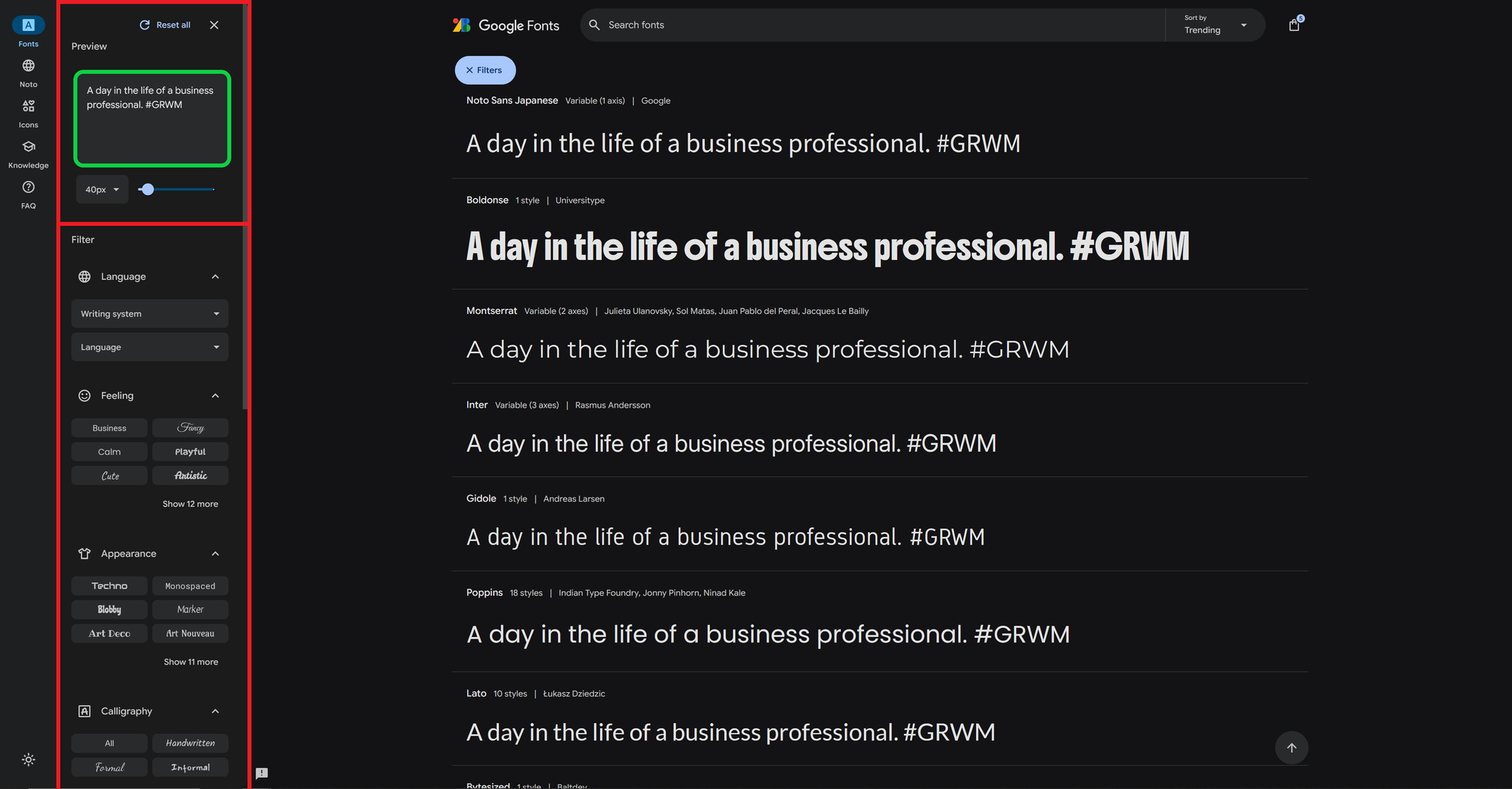Click the Google Fonts logo
The image size is (1512, 789).
pos(505,24)
